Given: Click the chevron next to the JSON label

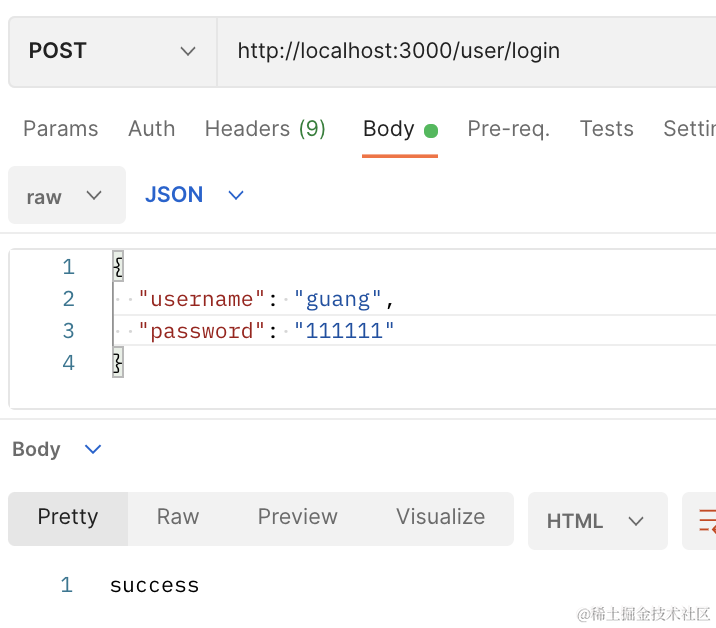Looking at the screenshot, I should pos(236,195).
